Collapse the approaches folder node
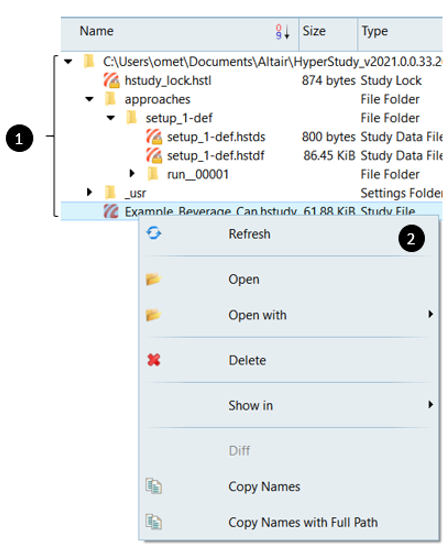Viewport: 448px width, 550px height. pos(89,99)
